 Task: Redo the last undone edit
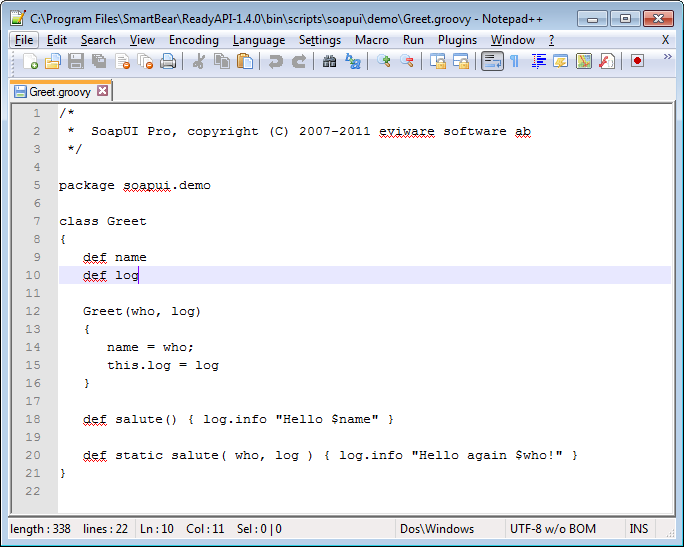click(x=299, y=61)
